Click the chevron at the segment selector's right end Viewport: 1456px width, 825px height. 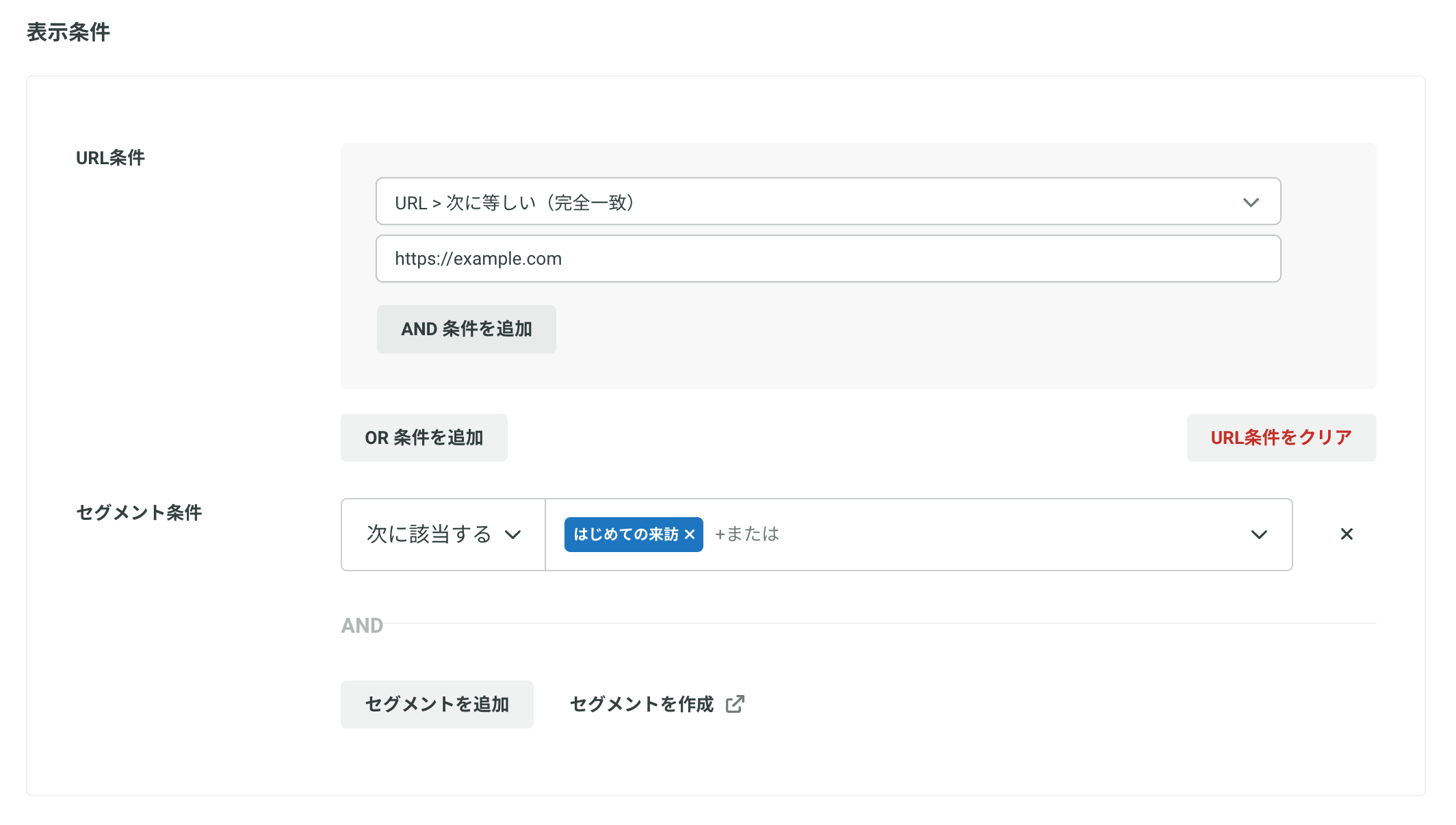[1259, 534]
